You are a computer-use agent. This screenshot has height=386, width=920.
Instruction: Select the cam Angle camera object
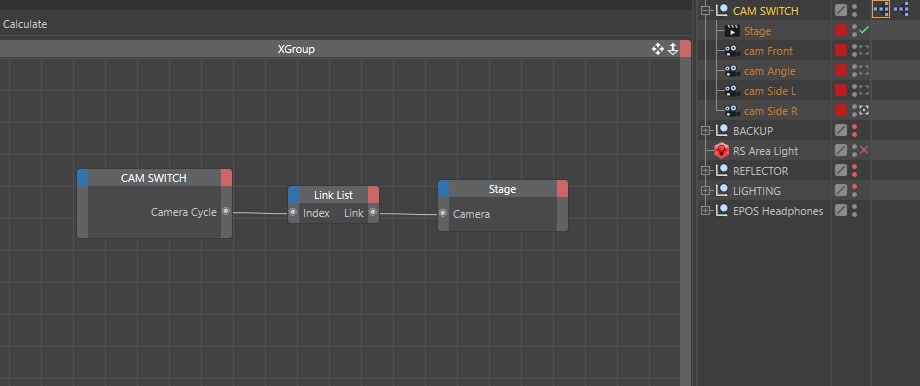click(770, 71)
